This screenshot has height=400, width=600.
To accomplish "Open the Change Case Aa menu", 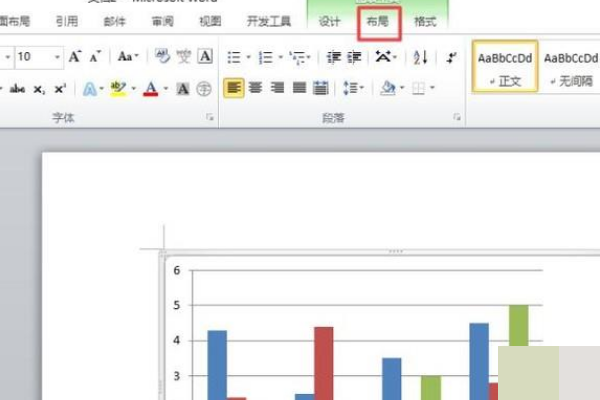I will 128,57.
